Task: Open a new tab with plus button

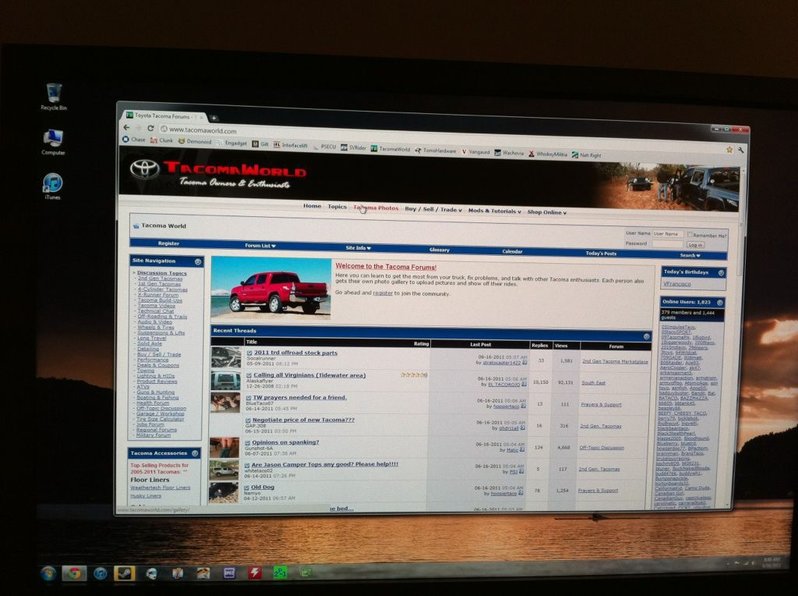Action: (214, 118)
